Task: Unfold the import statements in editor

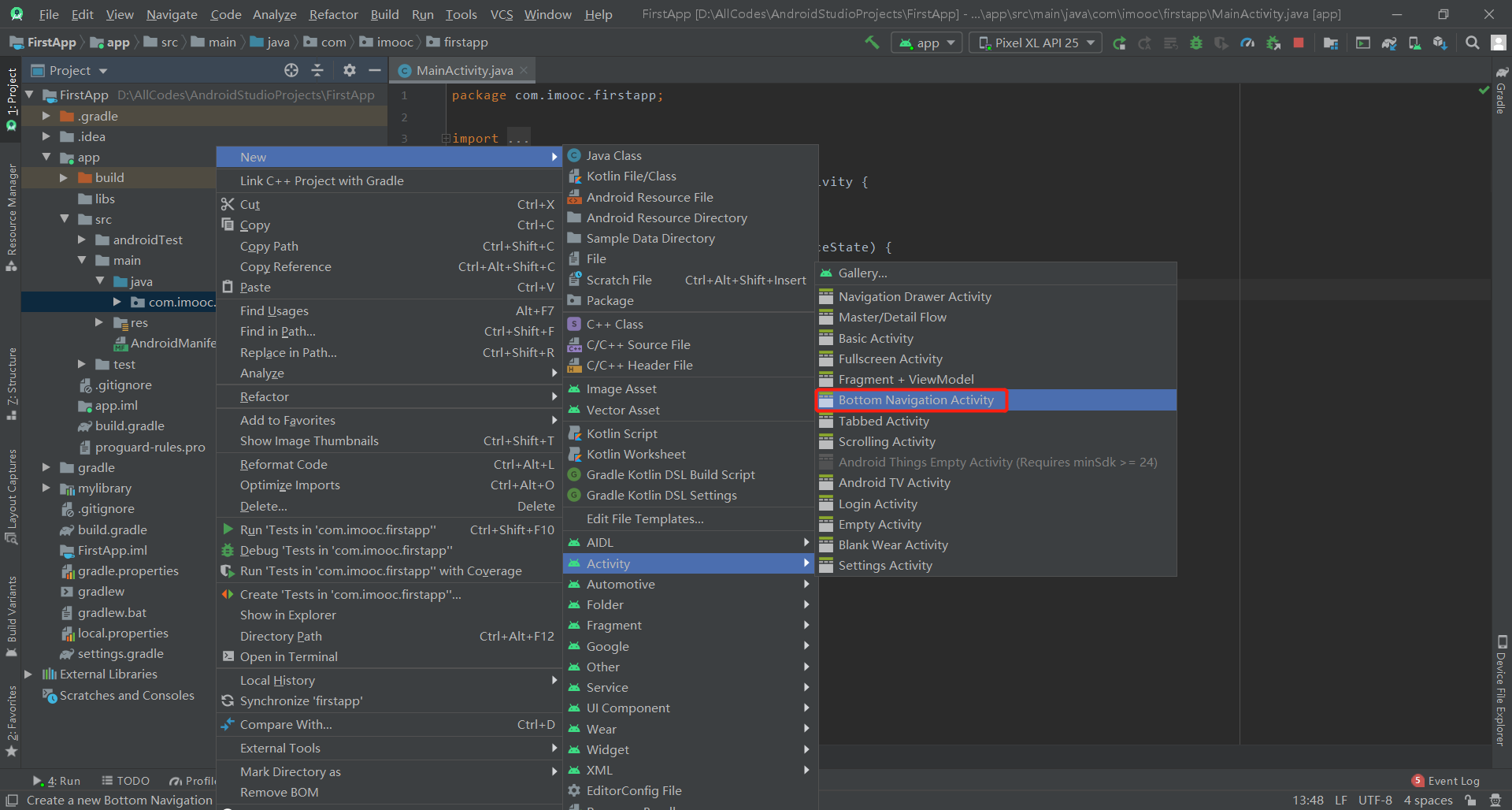Action: (445, 138)
